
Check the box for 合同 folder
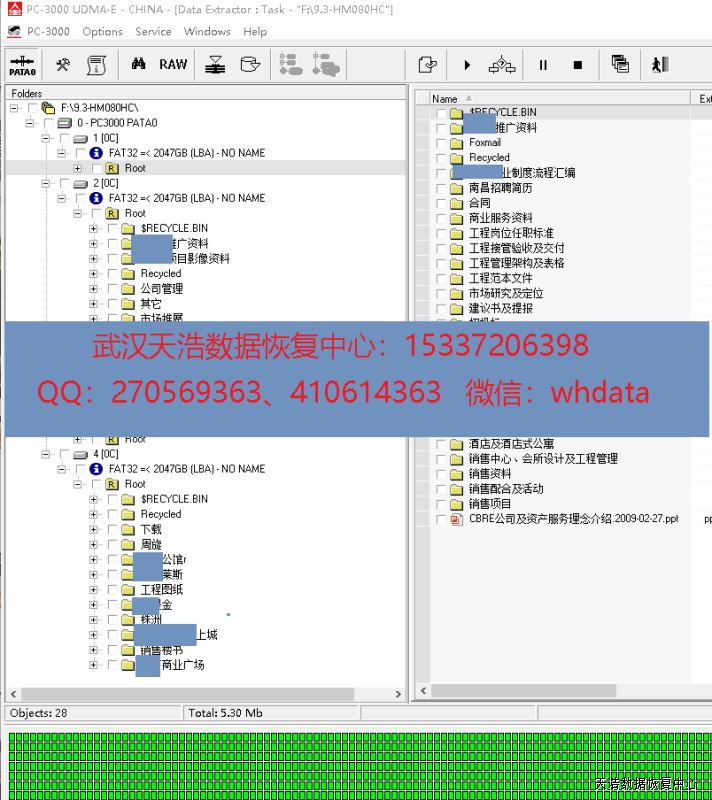point(441,203)
